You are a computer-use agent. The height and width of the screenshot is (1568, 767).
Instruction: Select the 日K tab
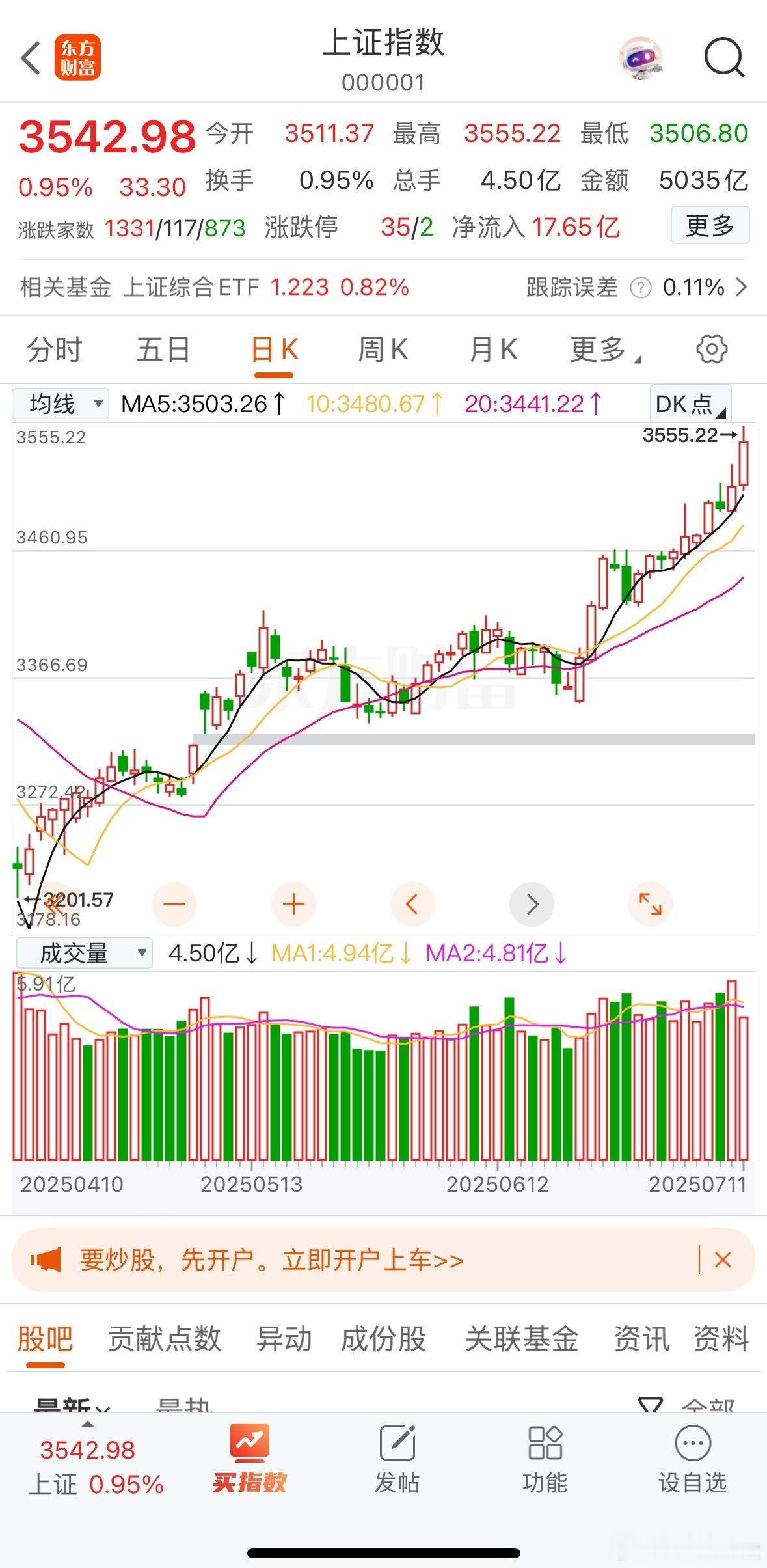(x=274, y=350)
